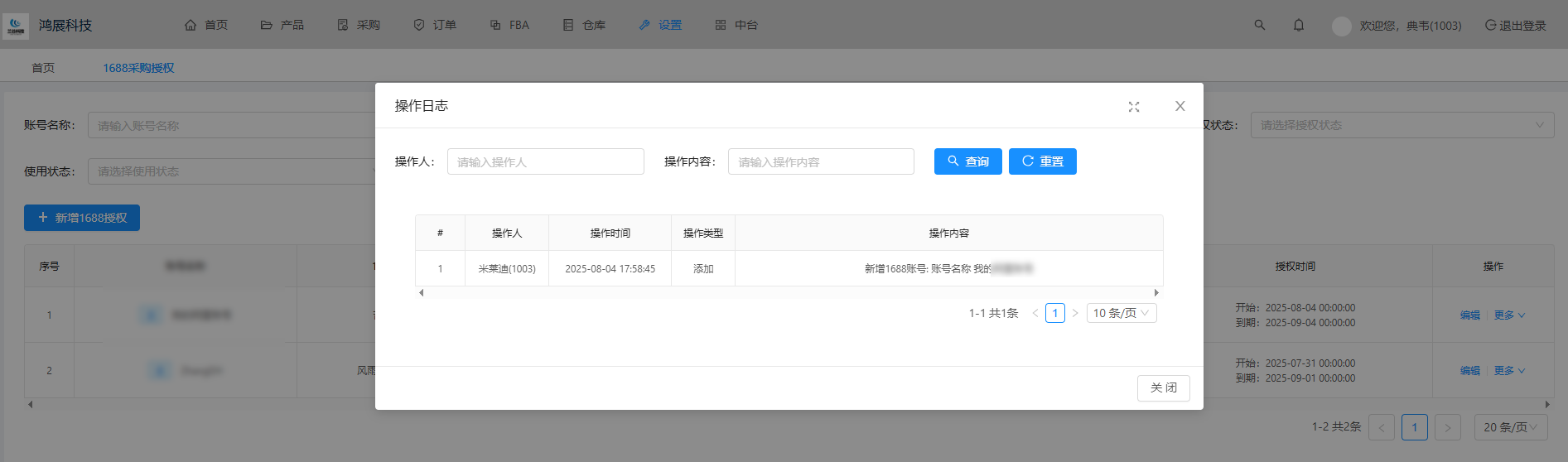This screenshot has width=1568, height=462.
Task: Open the 20 条/页 page size dropdown
Action: pos(1511,427)
